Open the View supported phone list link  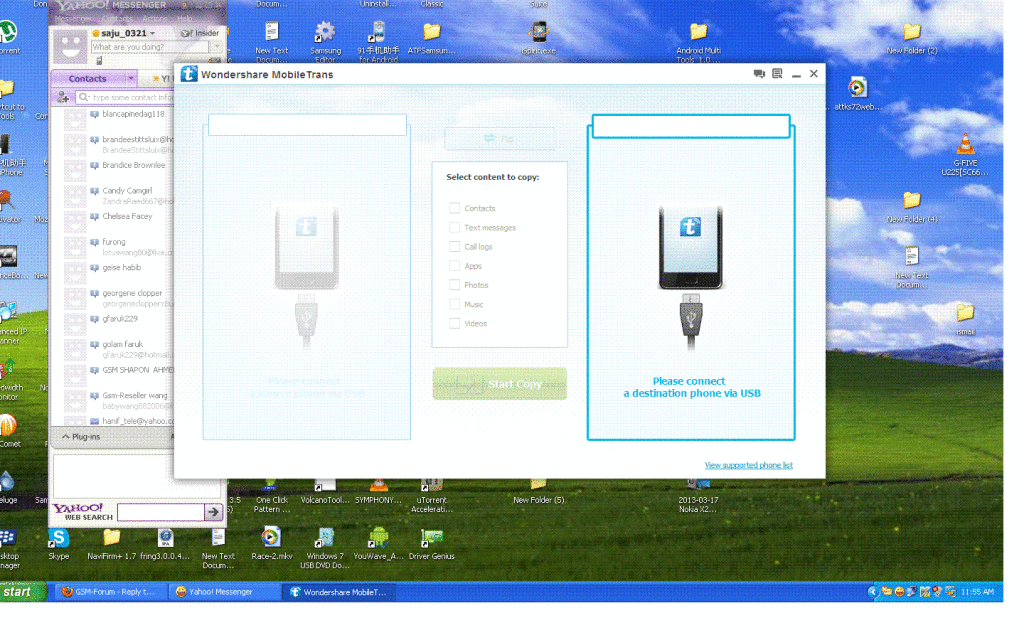(x=748, y=465)
